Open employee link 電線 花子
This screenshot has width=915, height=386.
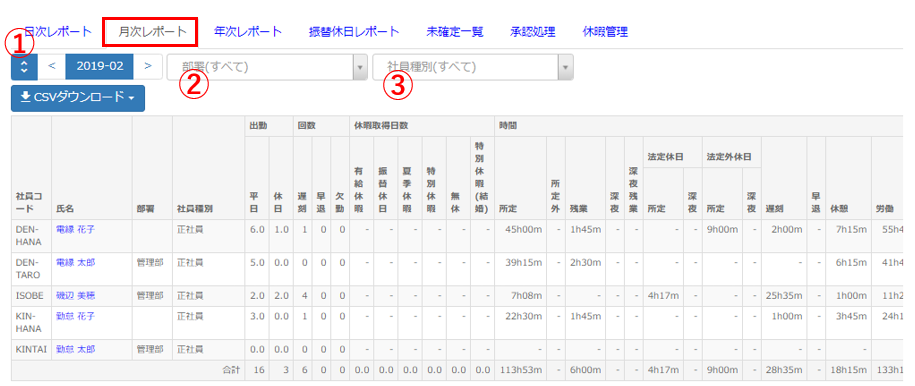click(75, 229)
